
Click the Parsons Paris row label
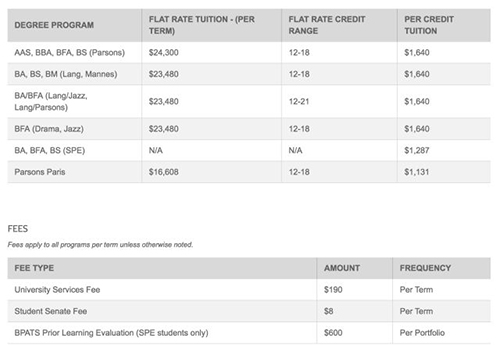40,172
